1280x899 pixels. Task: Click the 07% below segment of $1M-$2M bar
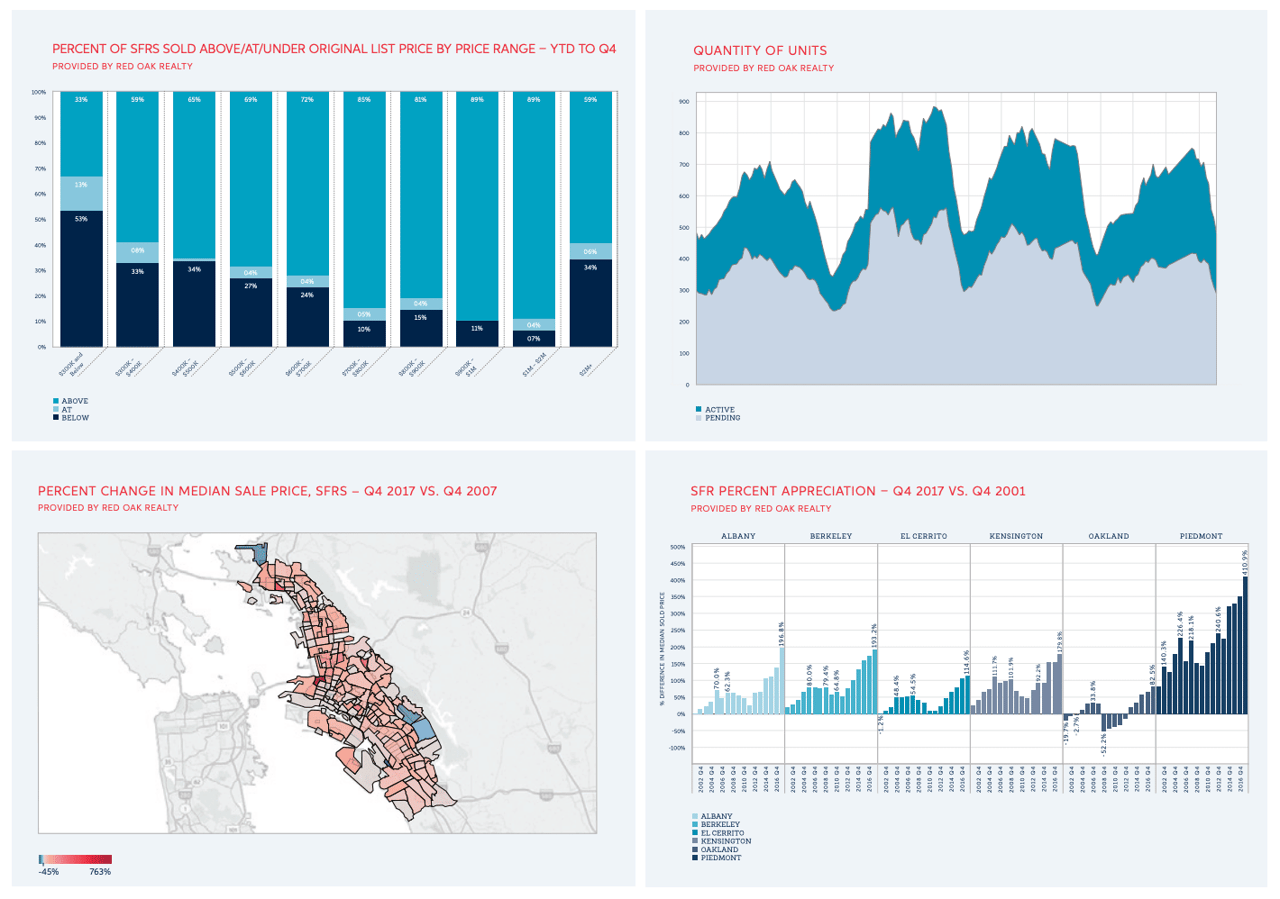pos(534,338)
